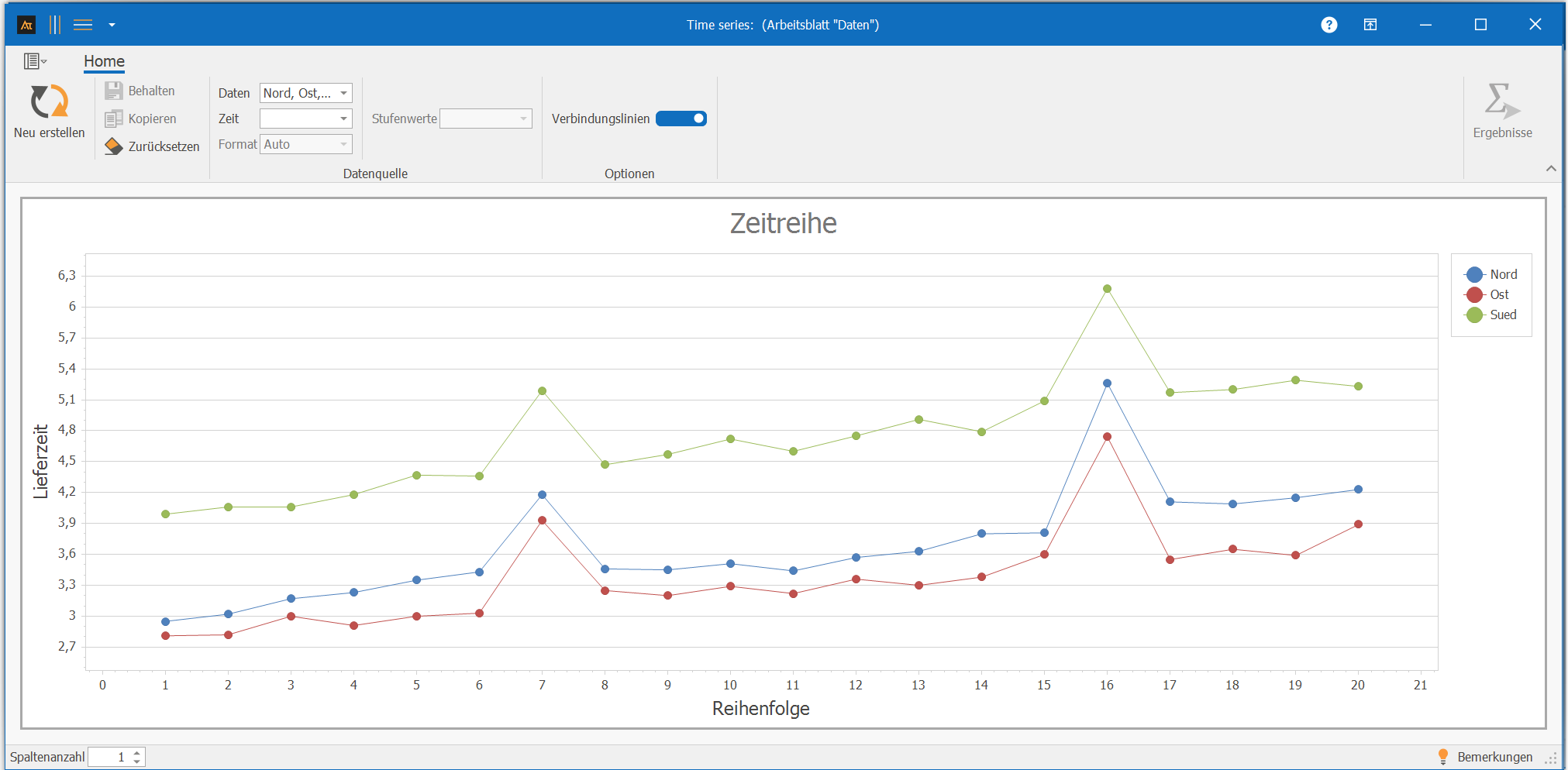Toggle the Nord series in legend
Image resolution: width=1568 pixels, height=770 pixels.
(1503, 274)
